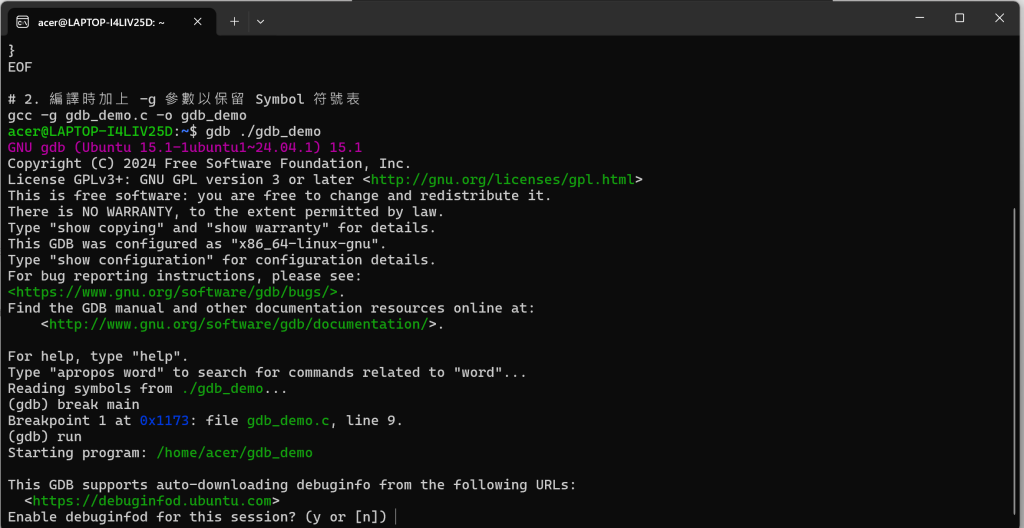Close the terminal window

999,18
